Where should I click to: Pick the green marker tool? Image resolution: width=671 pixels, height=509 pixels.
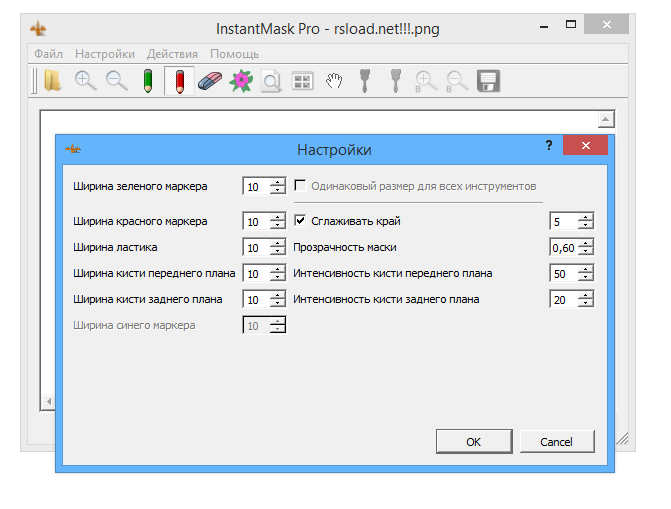point(148,81)
